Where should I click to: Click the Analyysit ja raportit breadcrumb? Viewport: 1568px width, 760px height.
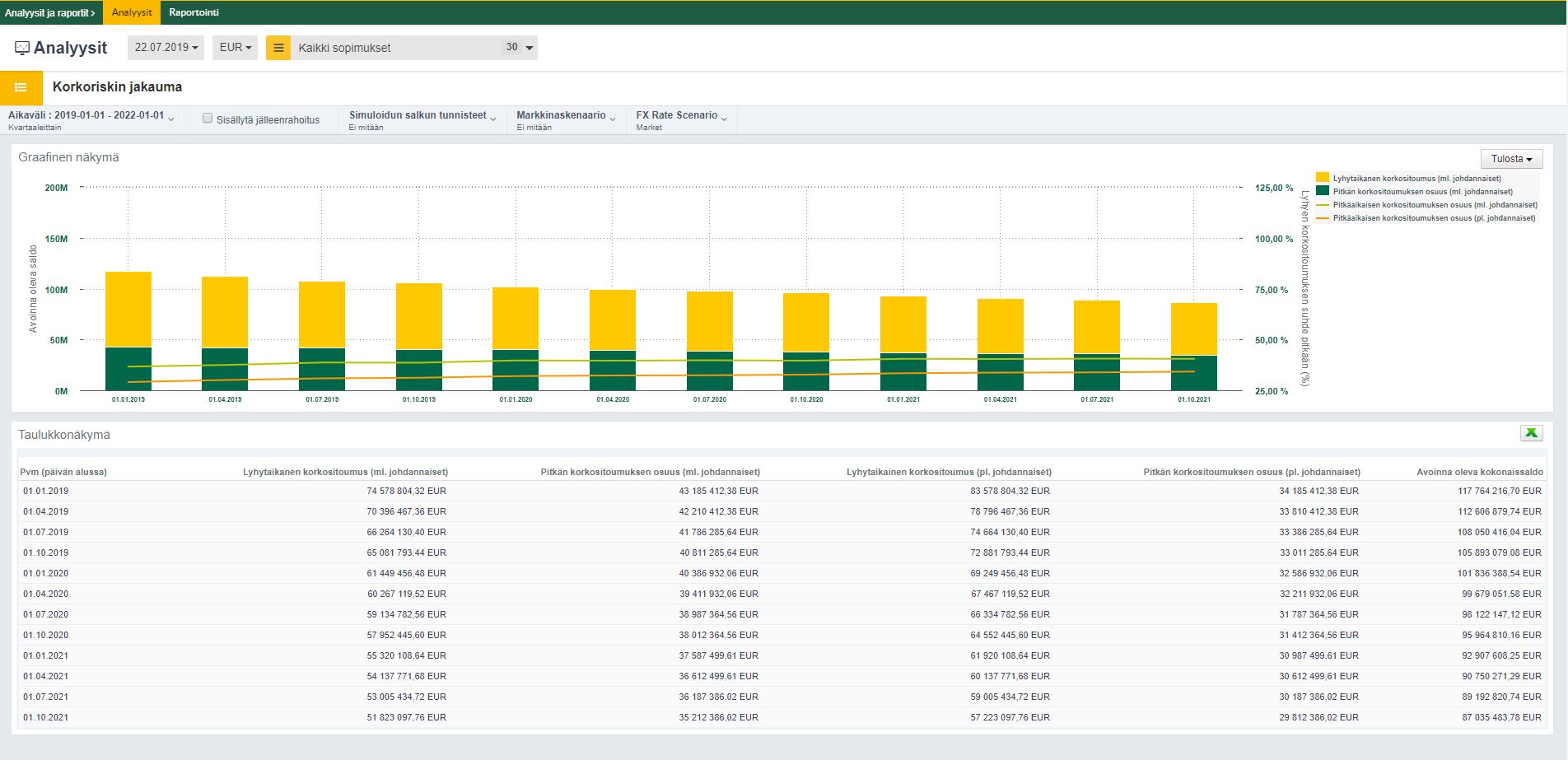pos(50,12)
